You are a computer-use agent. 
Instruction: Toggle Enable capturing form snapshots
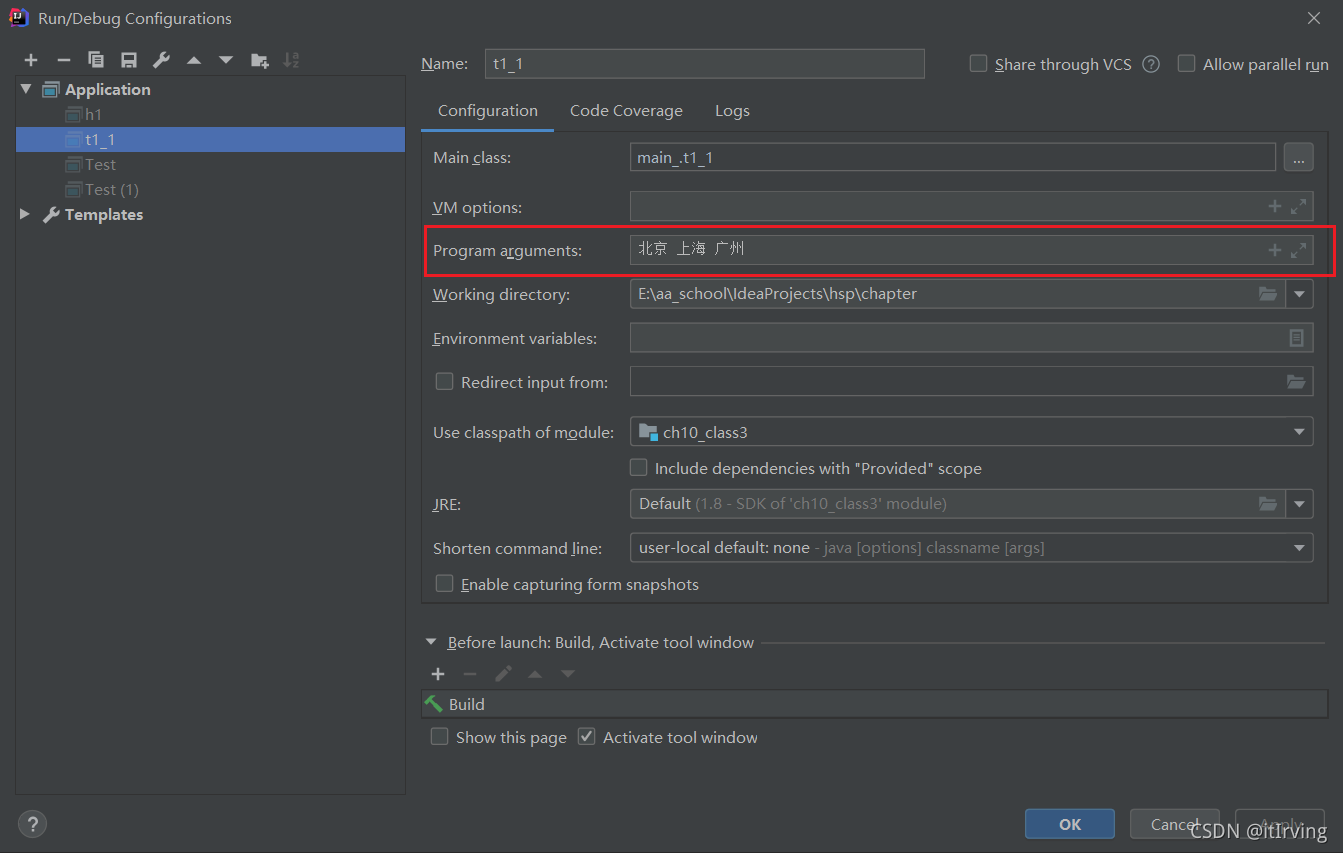coord(445,583)
